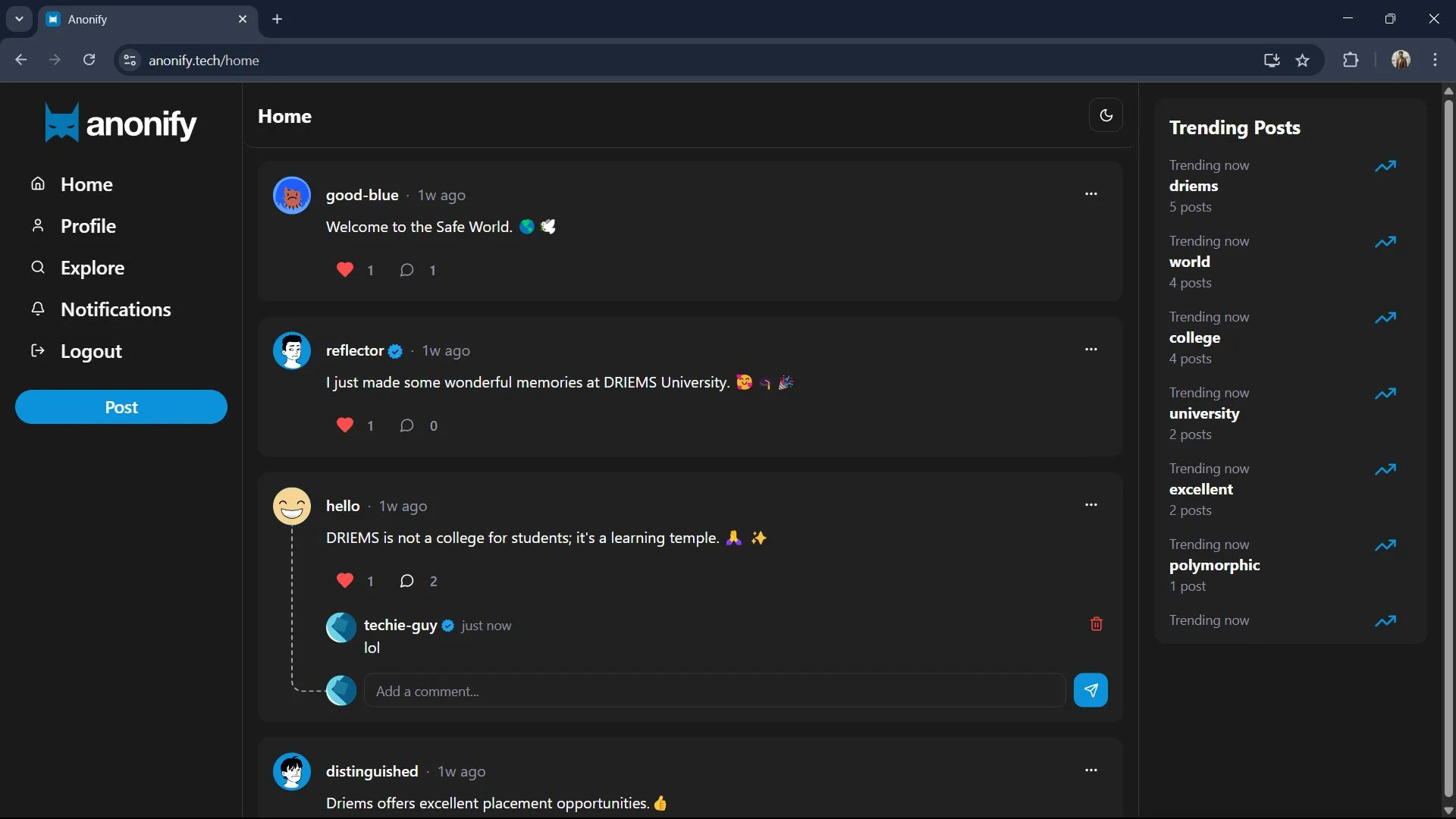1456x819 pixels.
Task: Open trending topic college
Action: click(x=1194, y=337)
